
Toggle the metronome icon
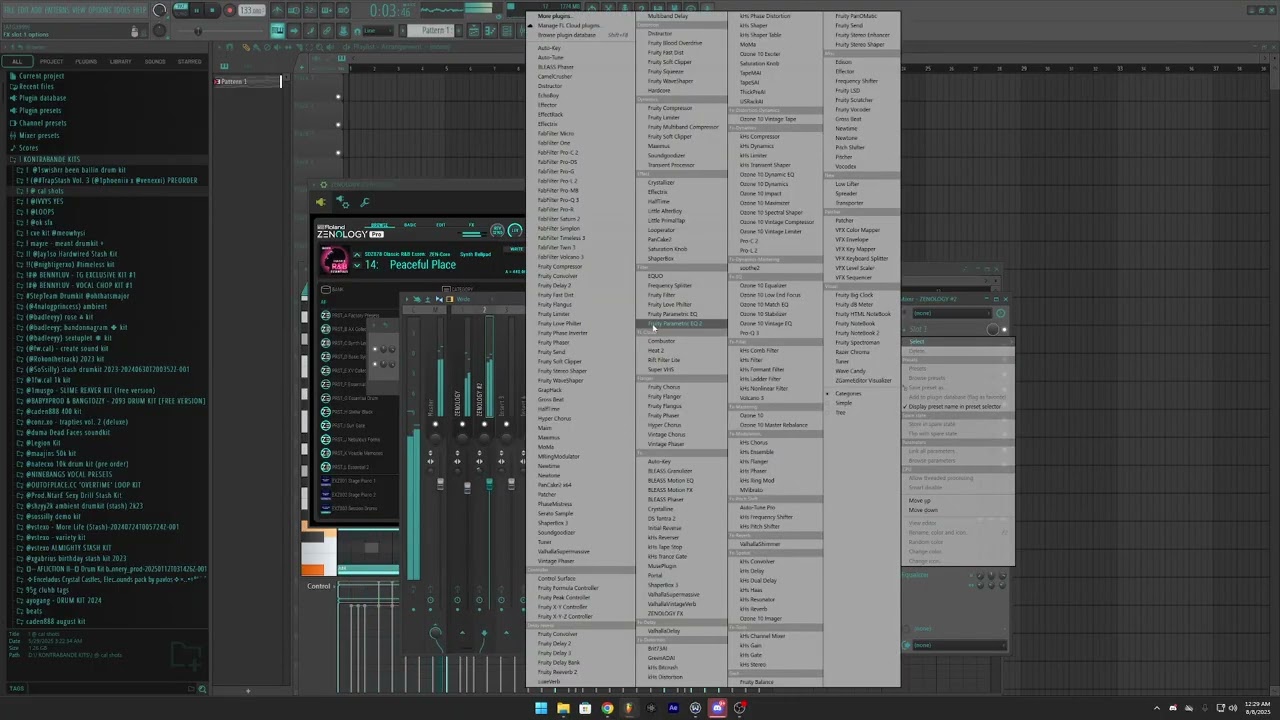tap(278, 10)
